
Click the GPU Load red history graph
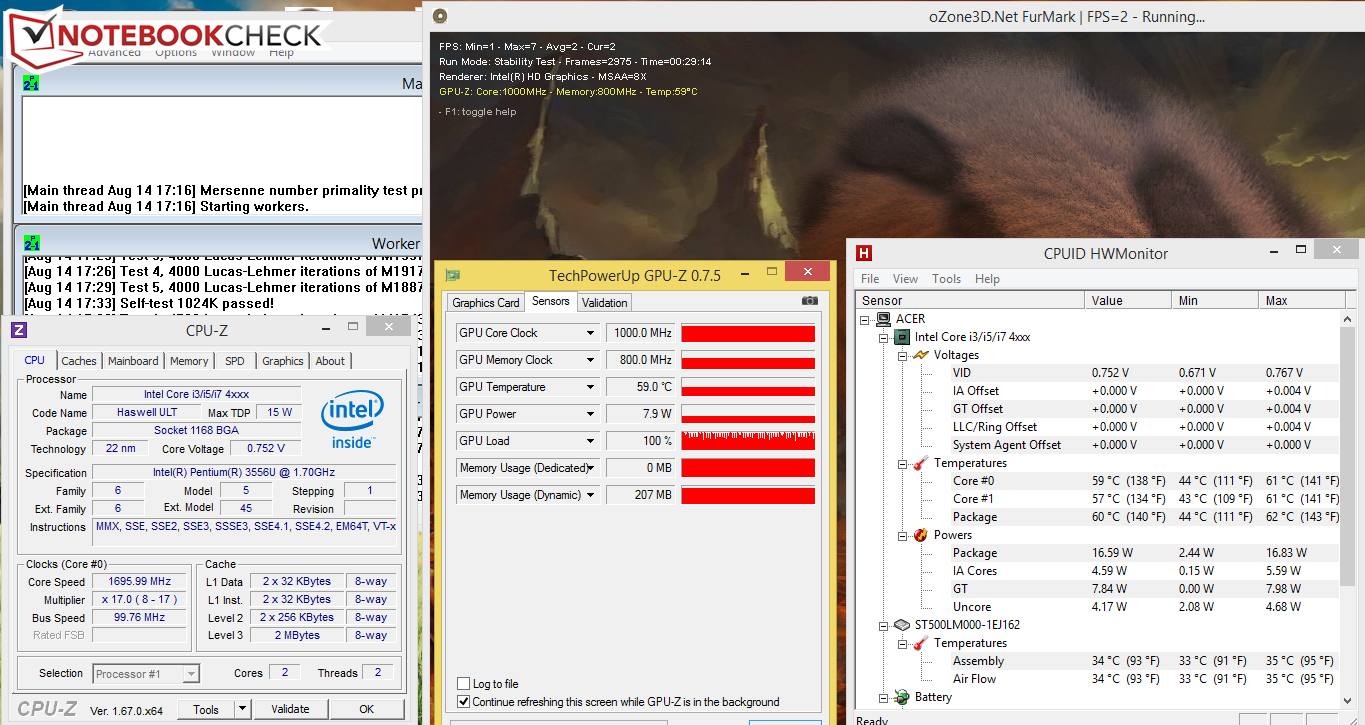pos(748,441)
